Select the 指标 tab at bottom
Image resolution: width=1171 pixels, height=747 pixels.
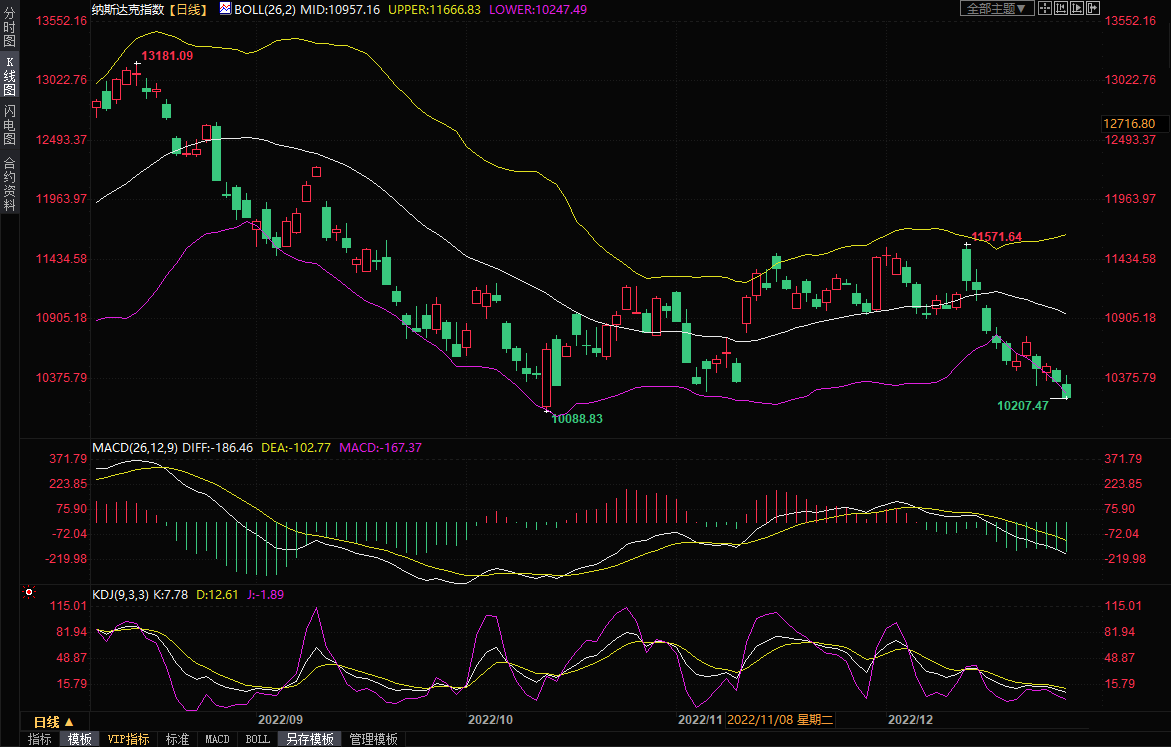40,739
